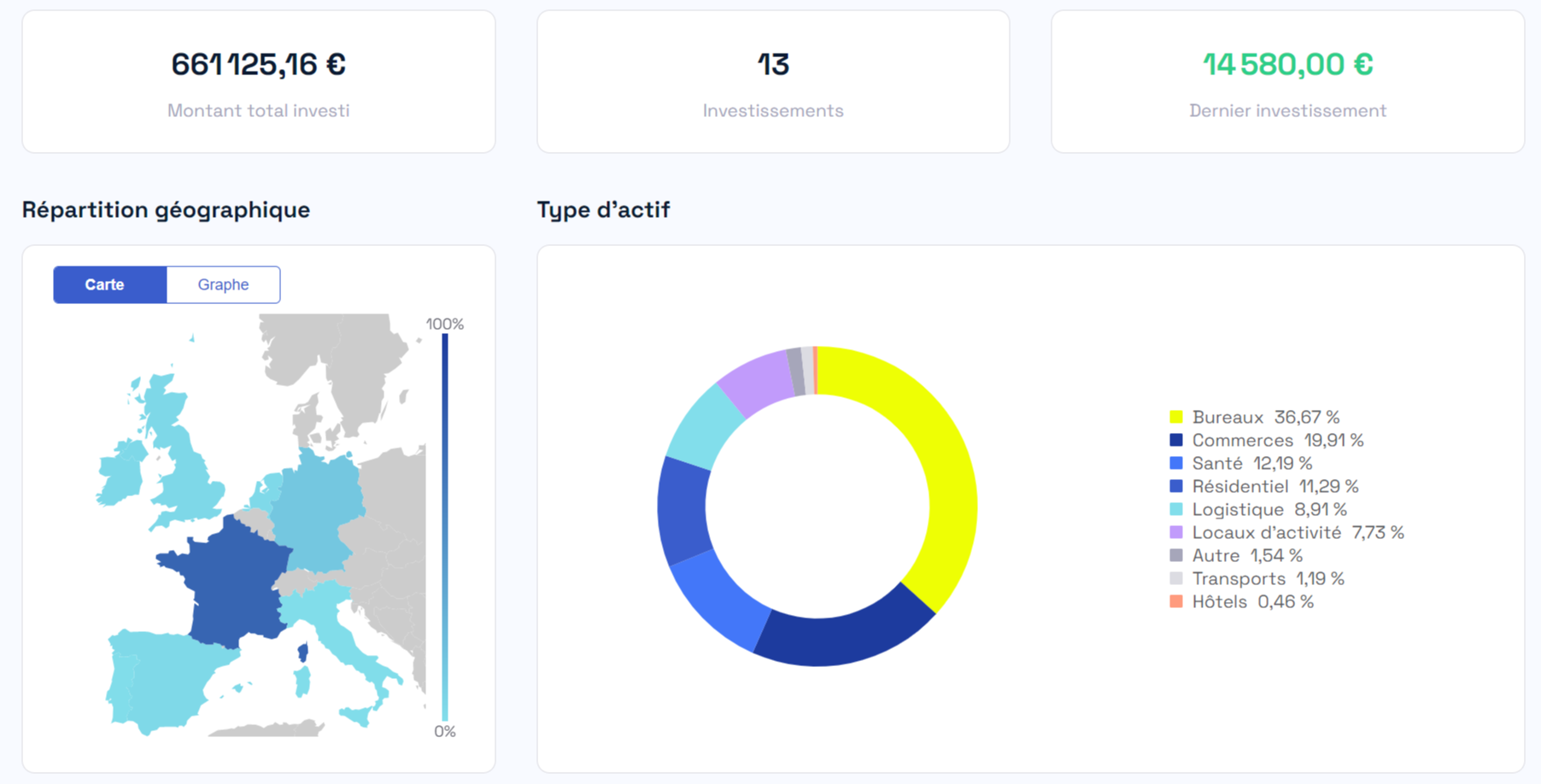Click the 661 125,16 € total amount
This screenshot has height=784, width=1541.
pyautogui.click(x=259, y=64)
